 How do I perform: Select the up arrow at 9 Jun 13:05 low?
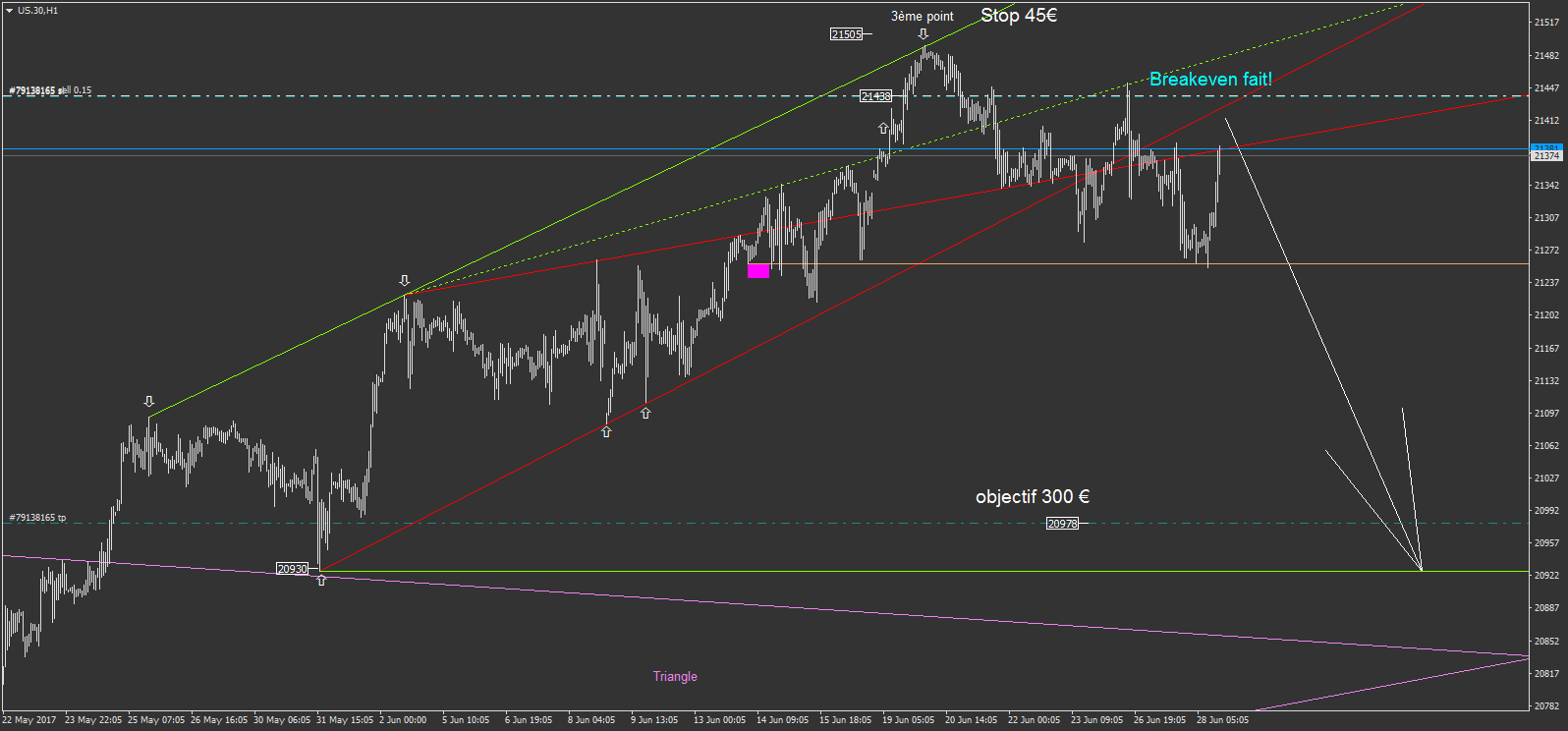645,414
